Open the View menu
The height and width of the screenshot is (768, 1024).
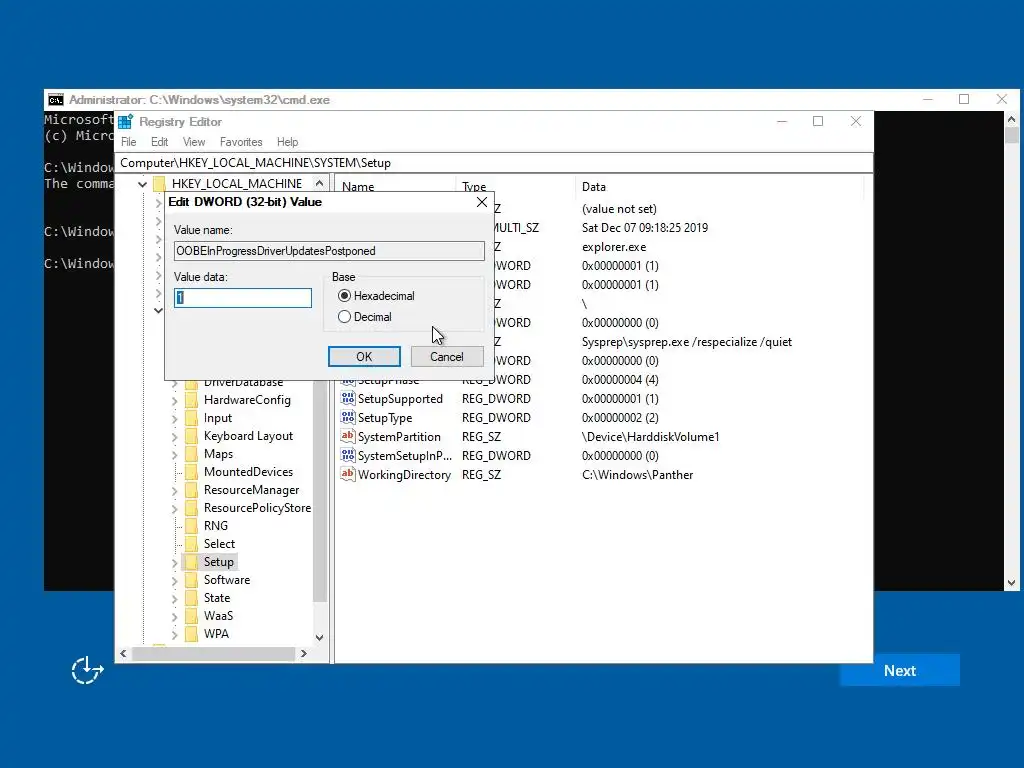pyautogui.click(x=194, y=142)
